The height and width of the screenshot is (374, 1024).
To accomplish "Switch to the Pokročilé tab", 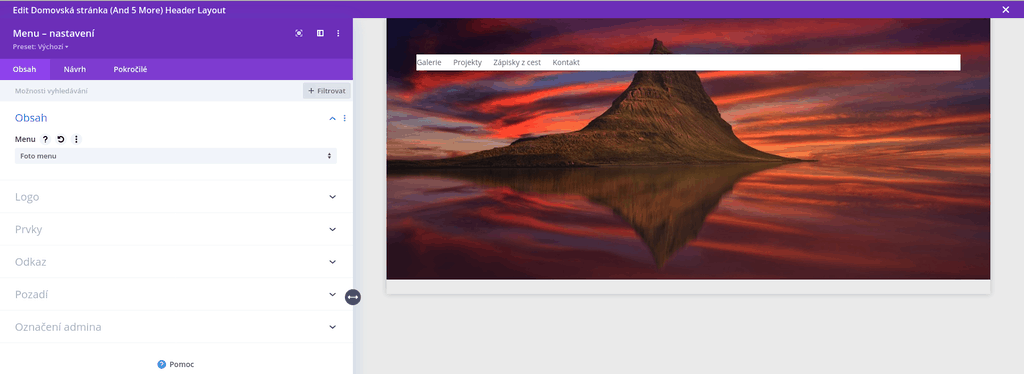I will [x=130, y=69].
